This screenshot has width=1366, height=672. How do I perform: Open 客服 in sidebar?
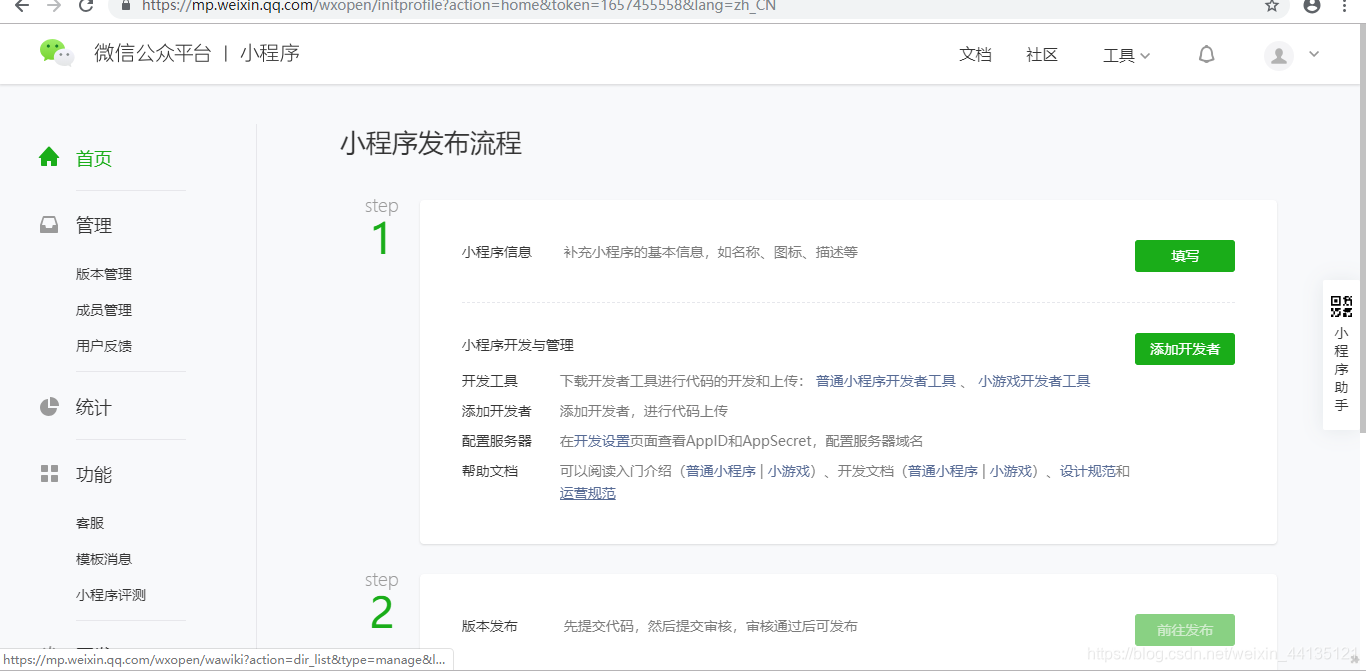[x=90, y=523]
